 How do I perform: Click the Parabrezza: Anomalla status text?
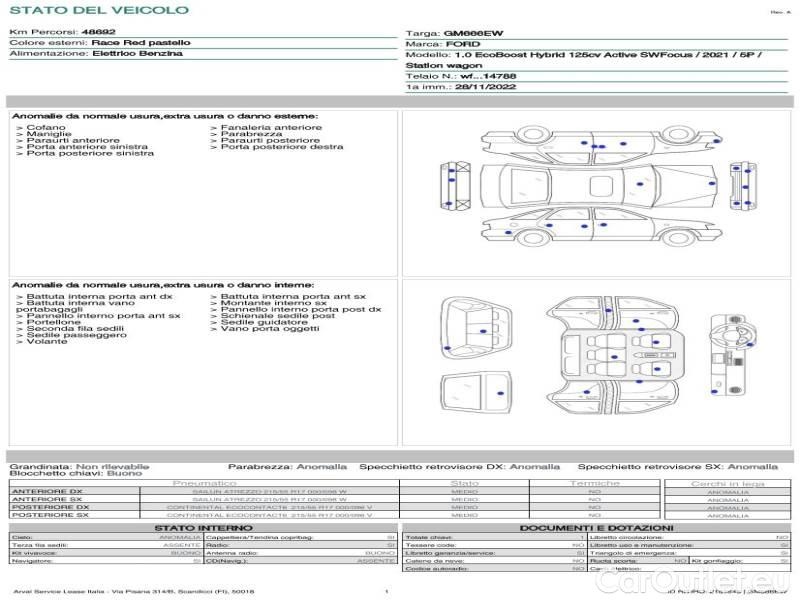[287, 467]
